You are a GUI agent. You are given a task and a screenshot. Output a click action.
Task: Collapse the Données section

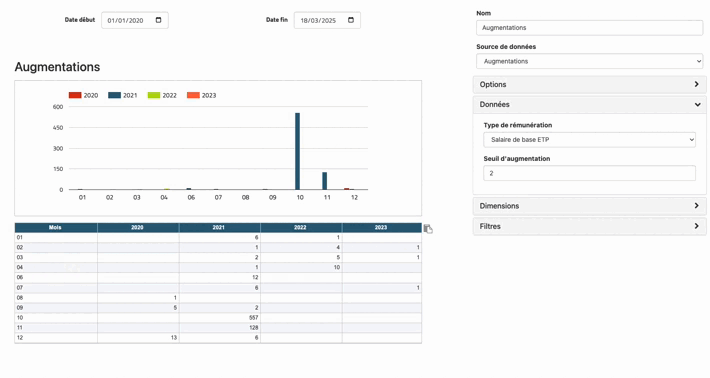pos(589,104)
